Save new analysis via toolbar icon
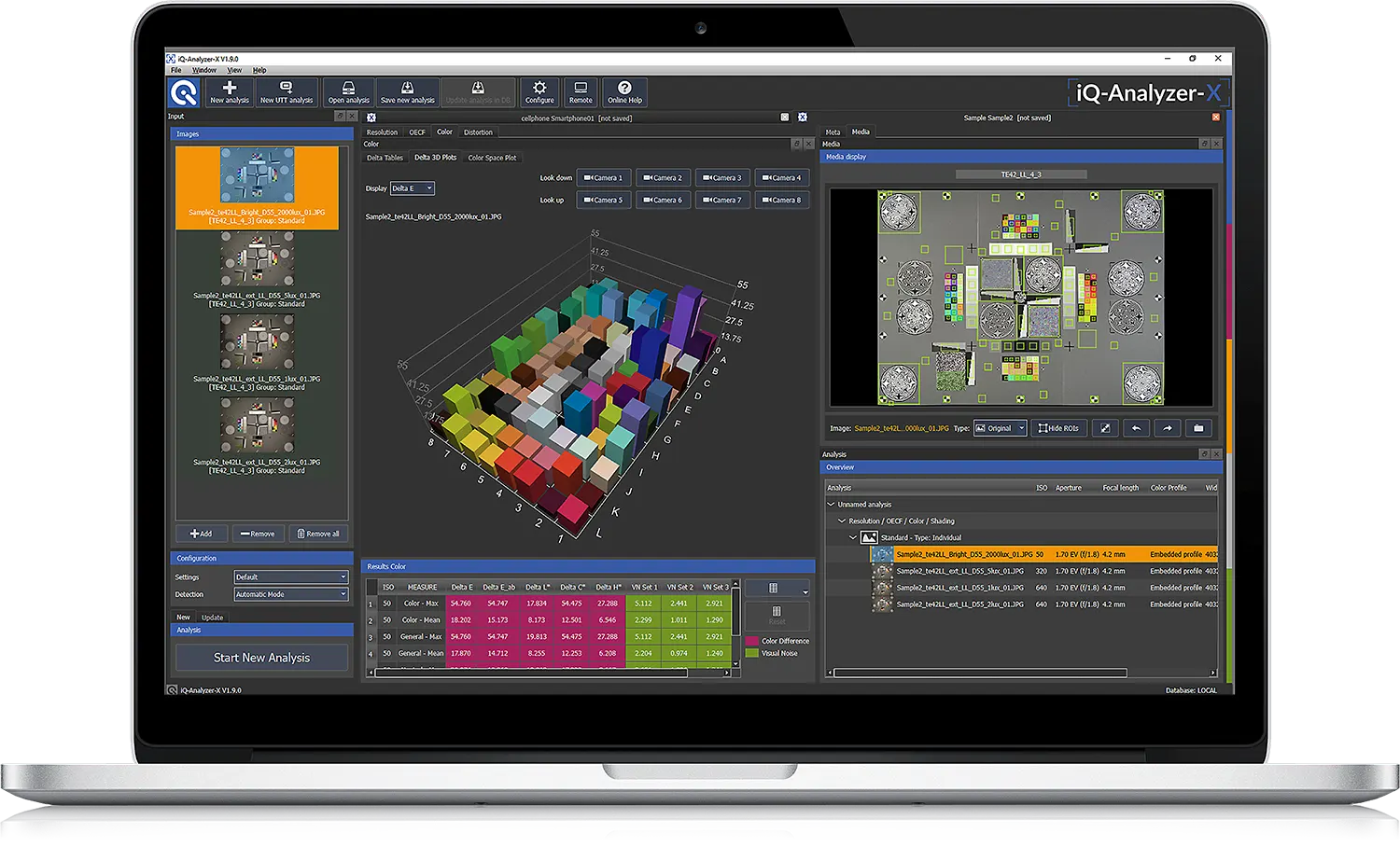The image size is (1400, 861). click(407, 92)
